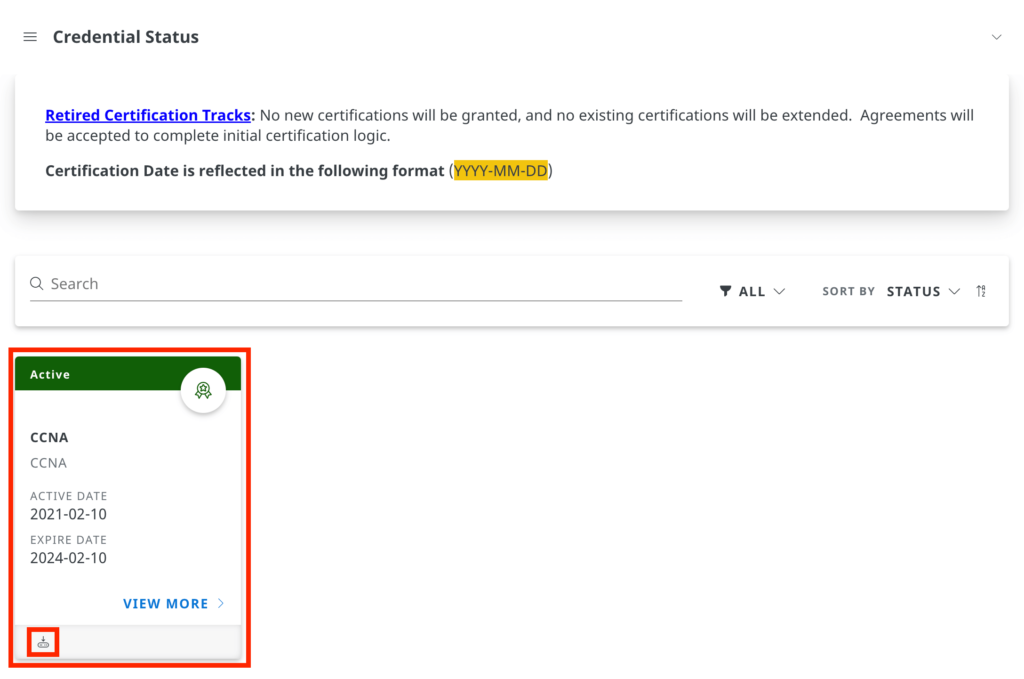Collapse the Credential Status panel using the top-right chevron
Screen dimensions: 1024x679
pyautogui.click(x=996, y=37)
